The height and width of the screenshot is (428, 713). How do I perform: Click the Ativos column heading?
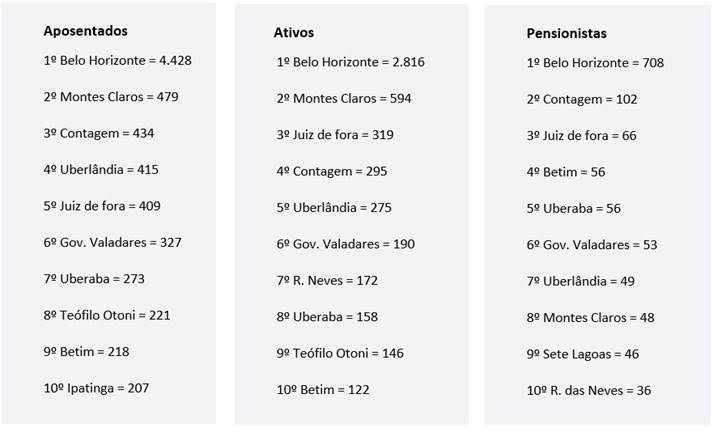[x=293, y=32]
